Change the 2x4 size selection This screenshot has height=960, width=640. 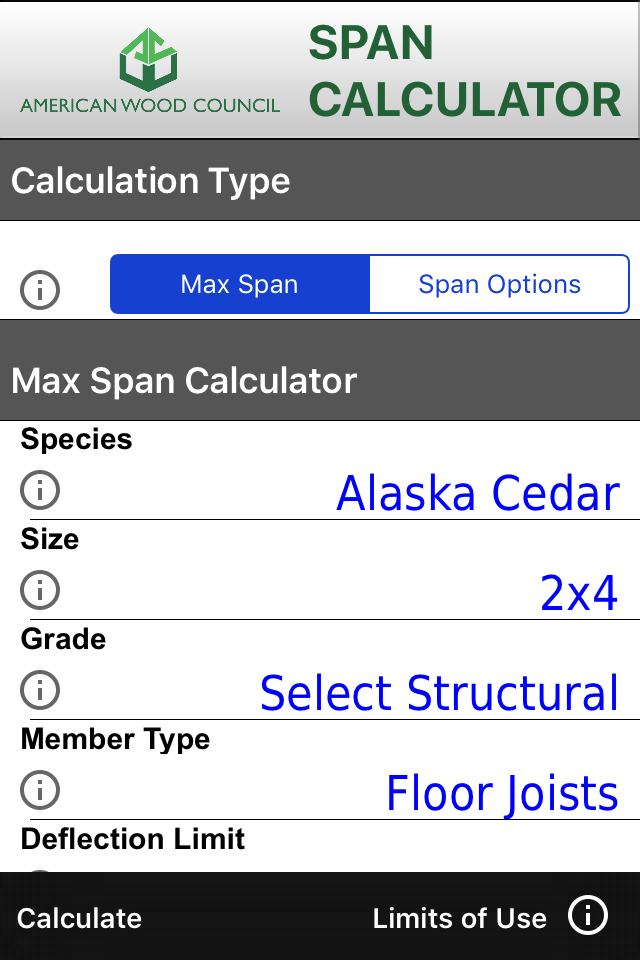point(579,594)
